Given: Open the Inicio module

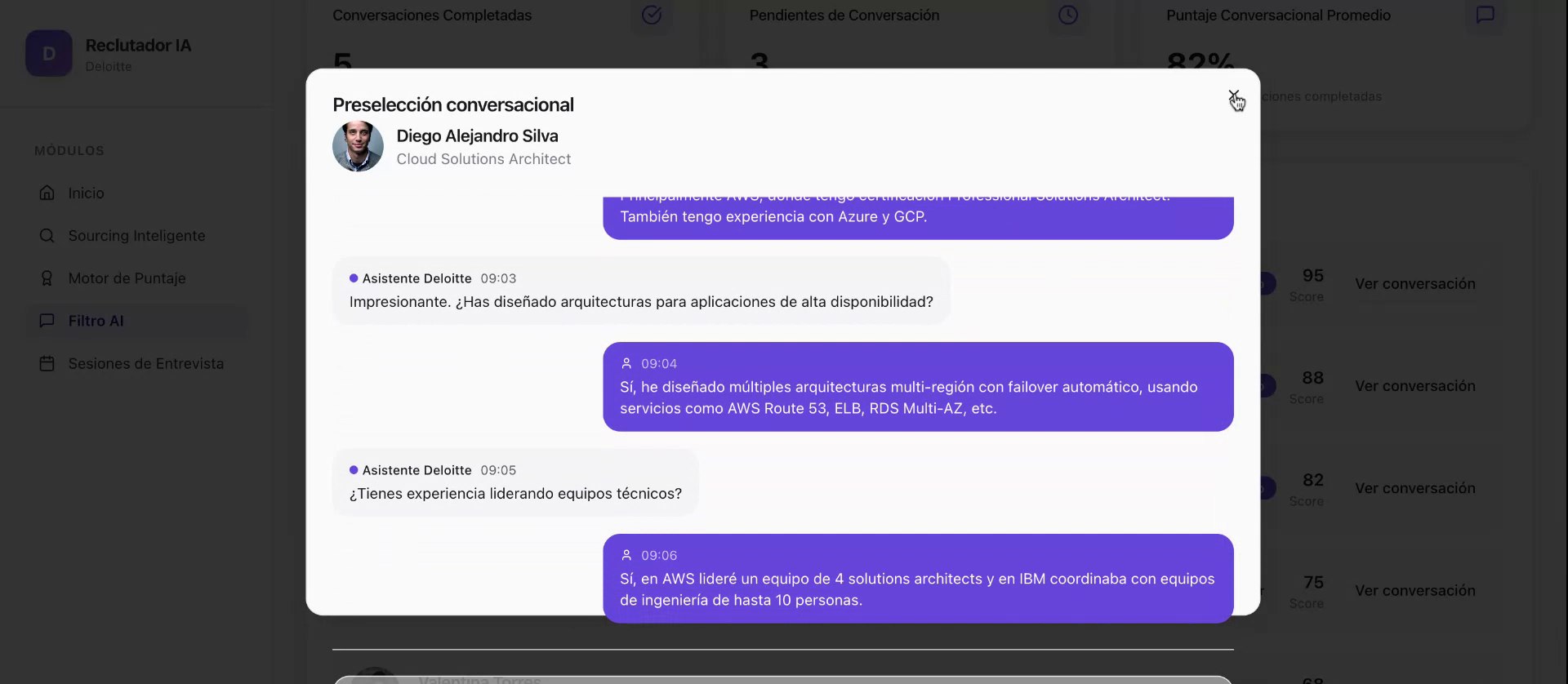Looking at the screenshot, I should [136, 193].
